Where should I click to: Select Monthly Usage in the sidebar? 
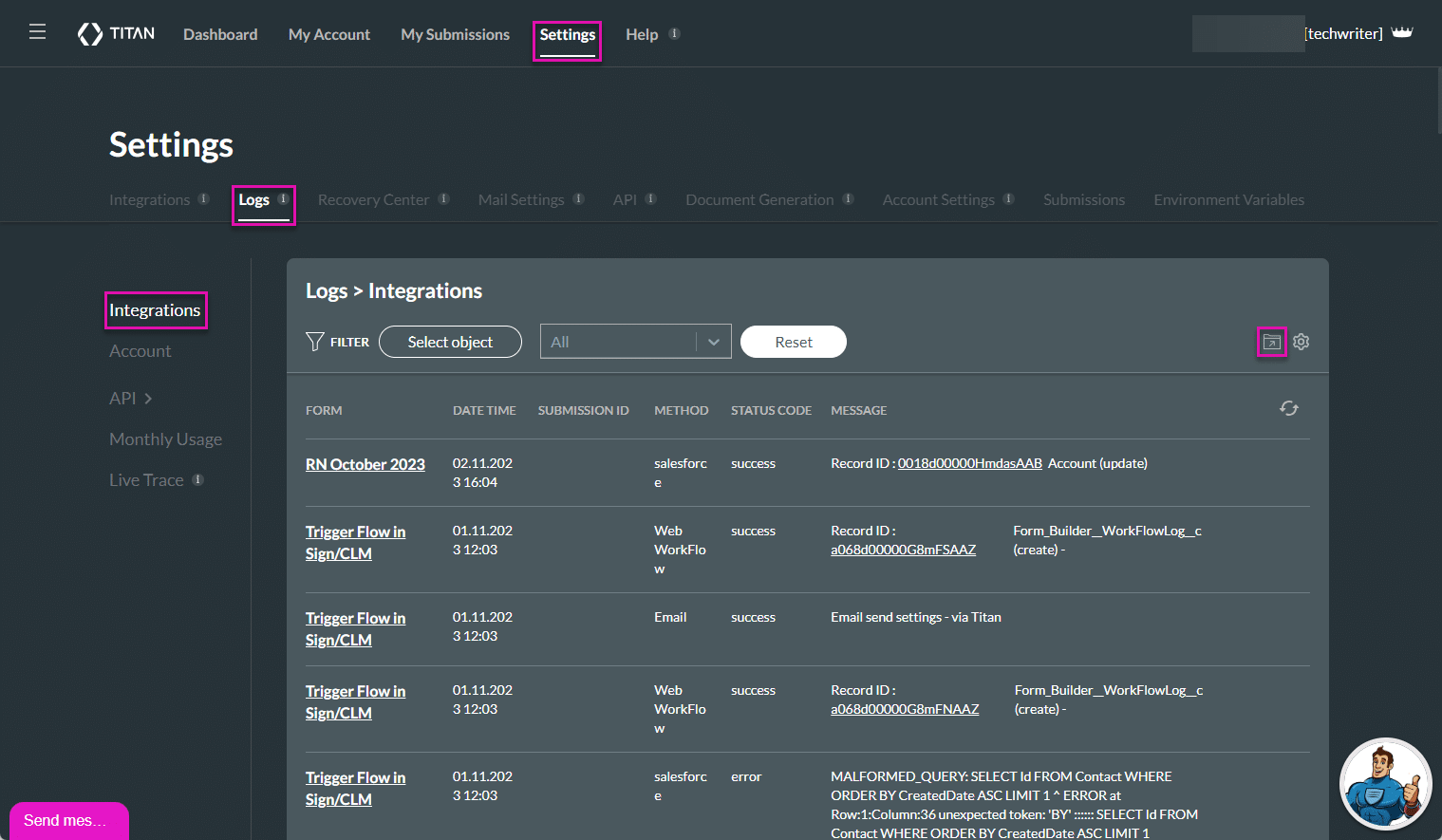tap(165, 439)
